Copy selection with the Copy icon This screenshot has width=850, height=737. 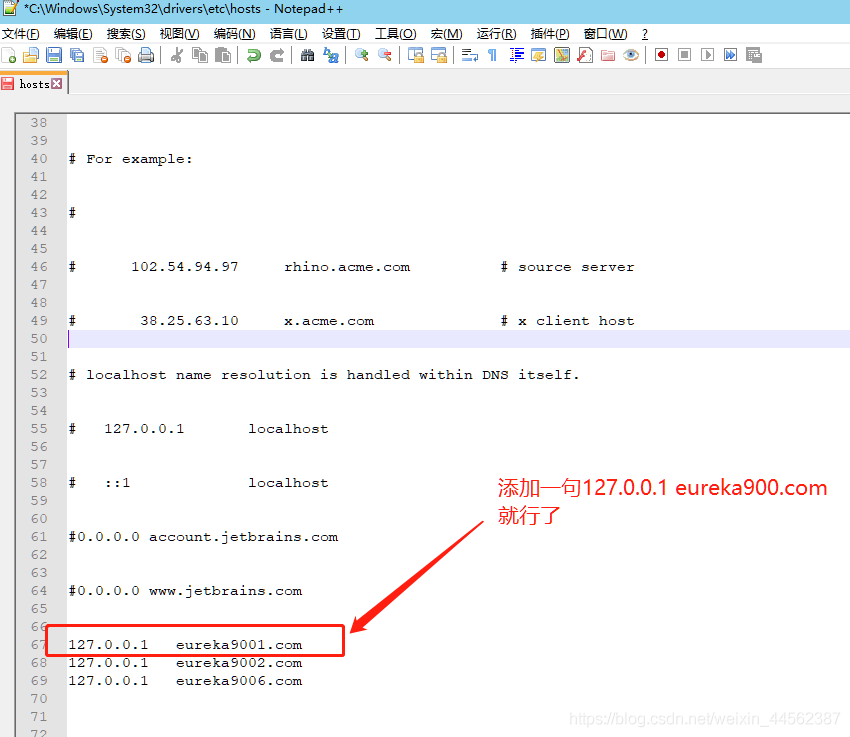point(200,55)
